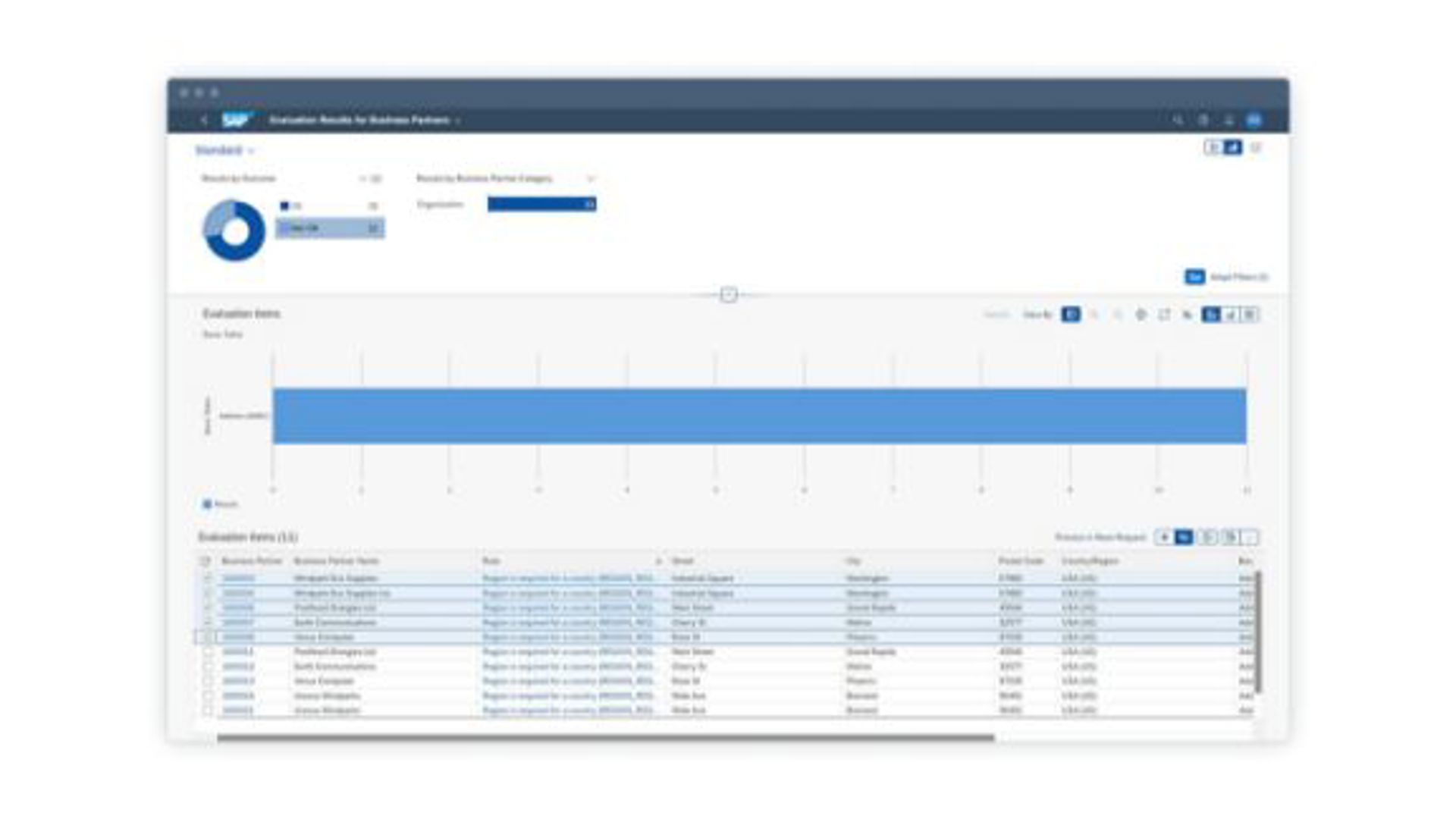The image size is (1456, 819).
Task: Switch filter bar to visual chart mode
Action: coord(1233,147)
